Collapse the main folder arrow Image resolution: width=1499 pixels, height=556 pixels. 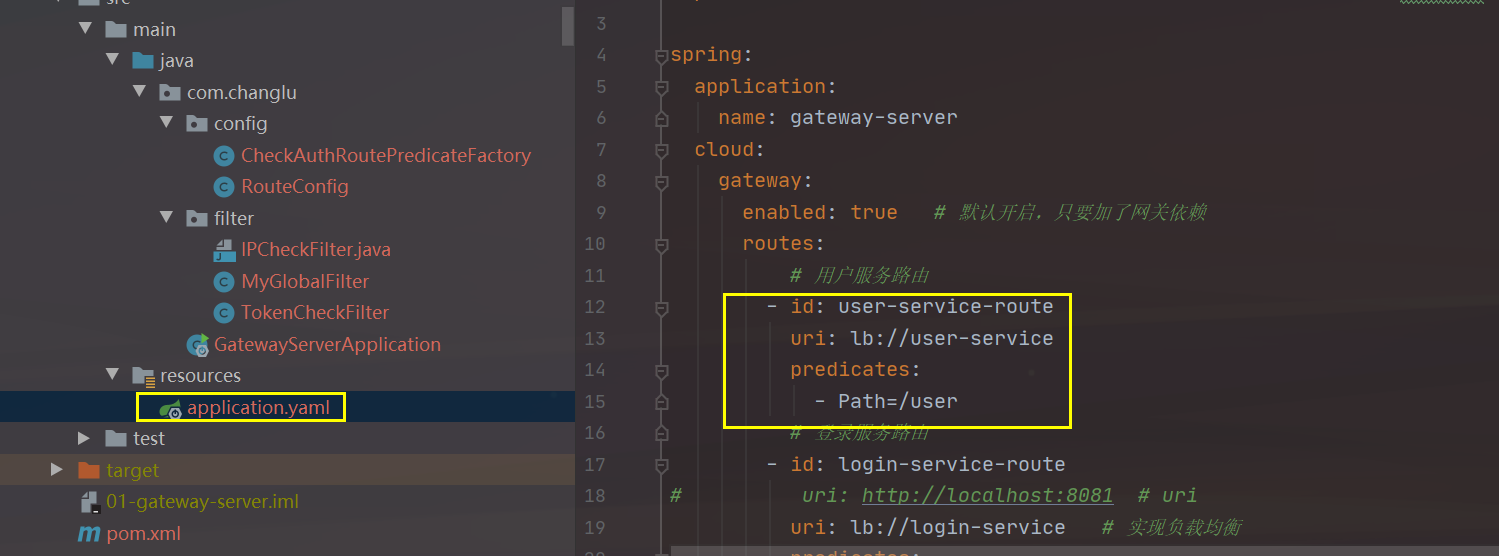coord(85,30)
